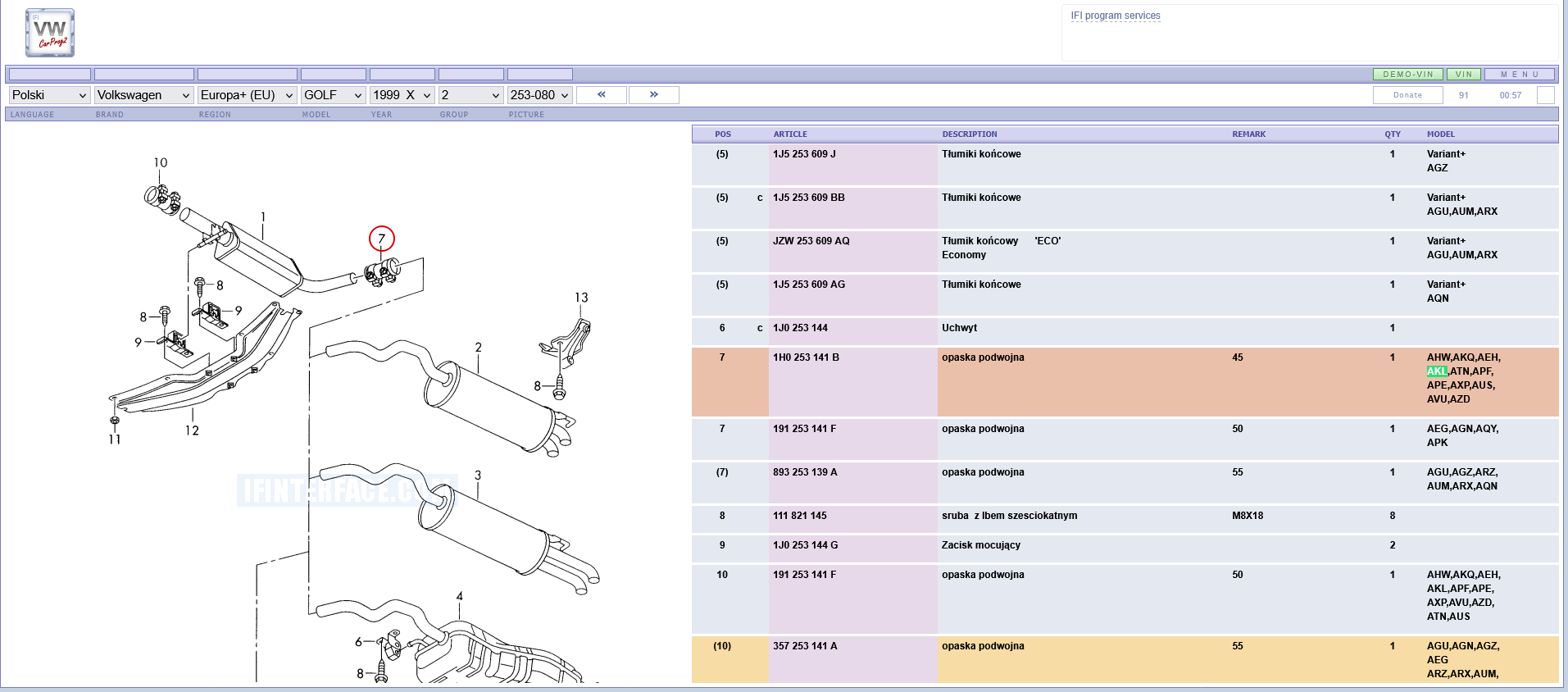Select article 893 253 139 A
Image resolution: width=1568 pixels, height=692 pixels.
coord(805,472)
